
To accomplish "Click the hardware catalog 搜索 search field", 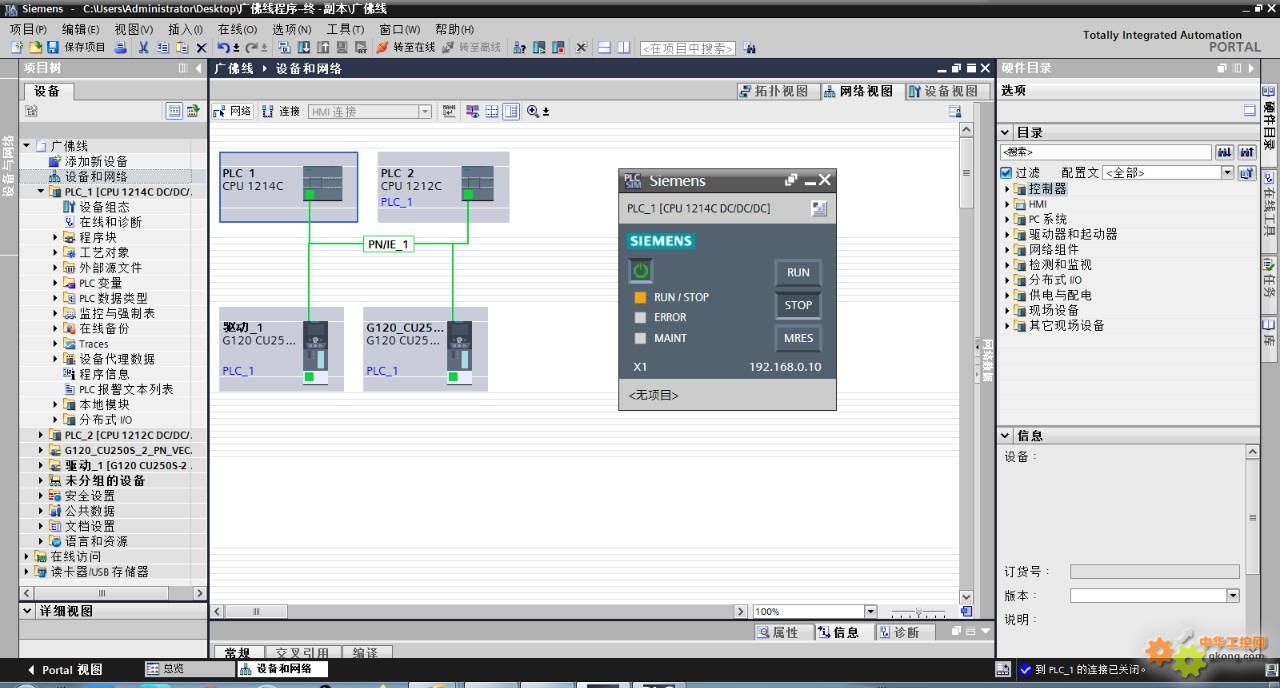I will pos(1106,152).
